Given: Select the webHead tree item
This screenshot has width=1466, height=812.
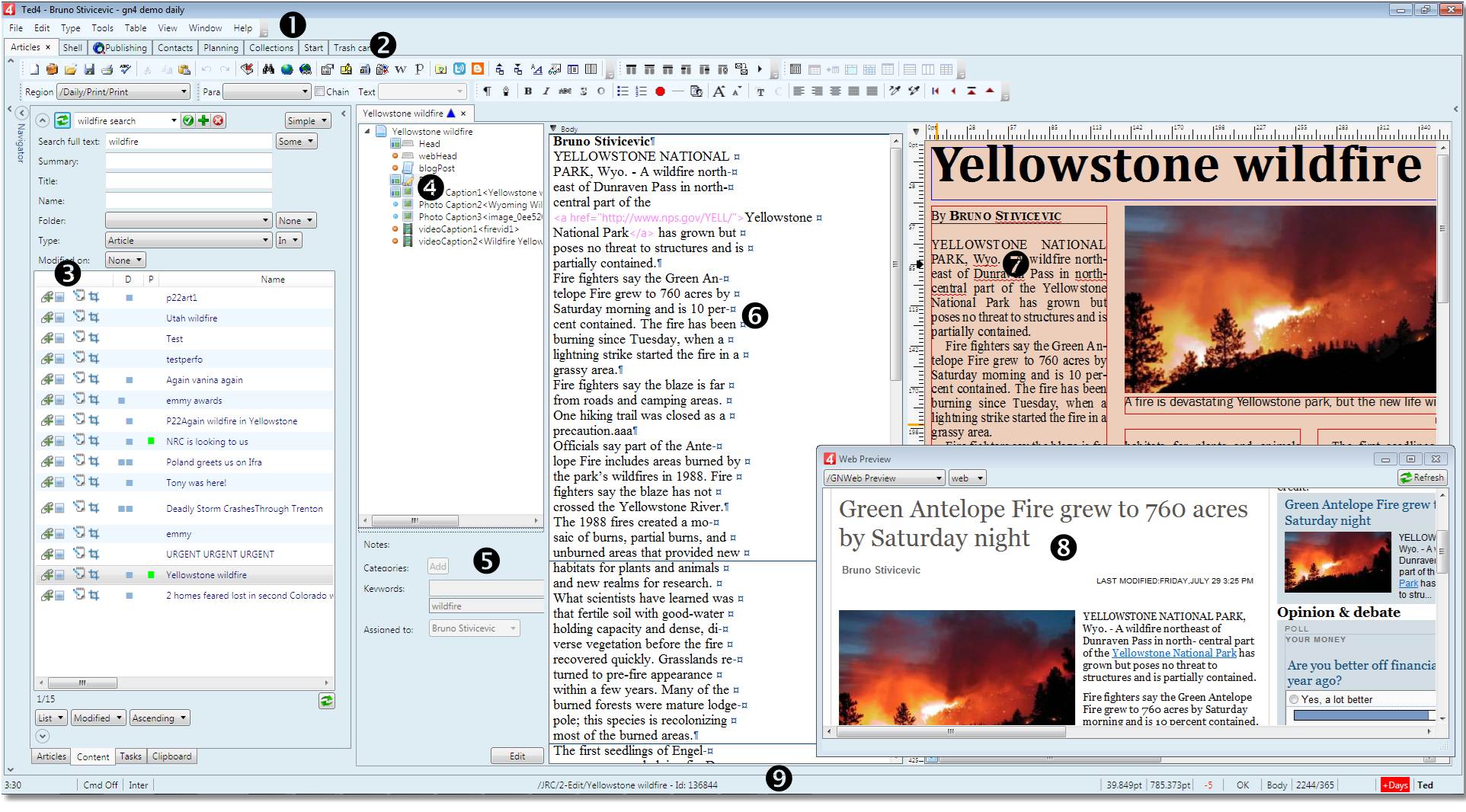Looking at the screenshot, I should 437,155.
